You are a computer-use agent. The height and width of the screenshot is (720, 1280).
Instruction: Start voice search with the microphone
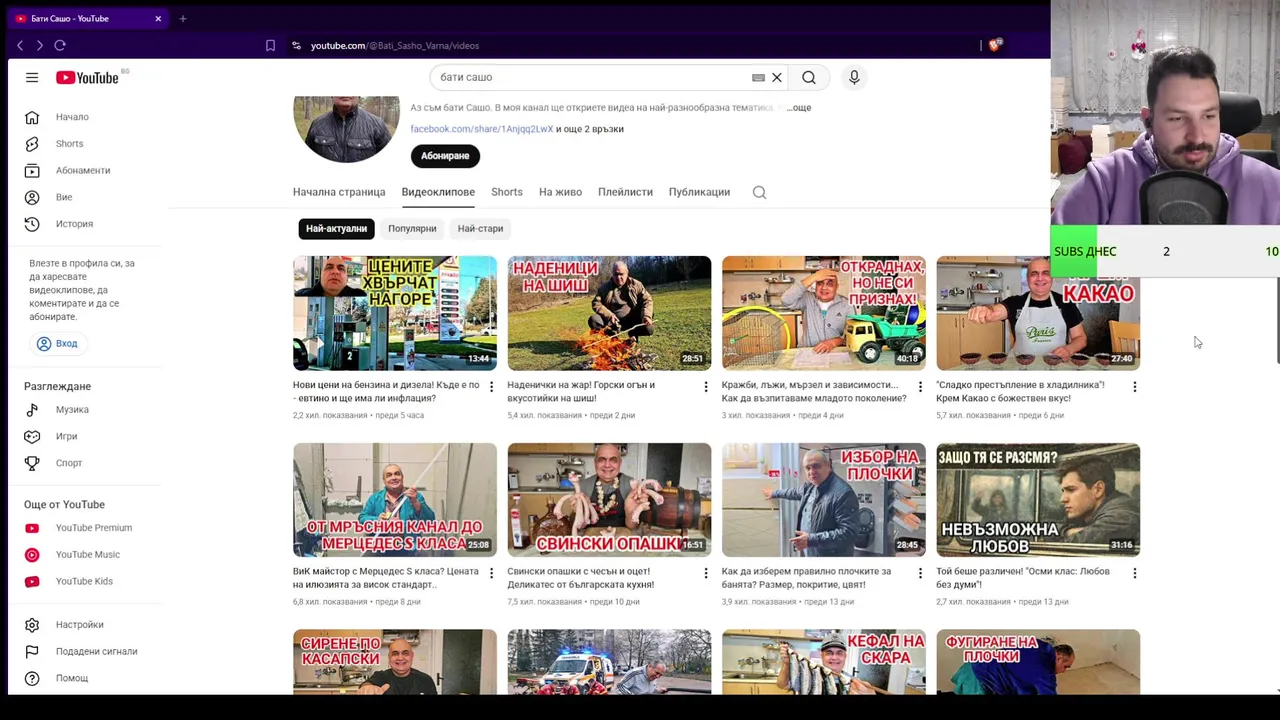(x=854, y=77)
